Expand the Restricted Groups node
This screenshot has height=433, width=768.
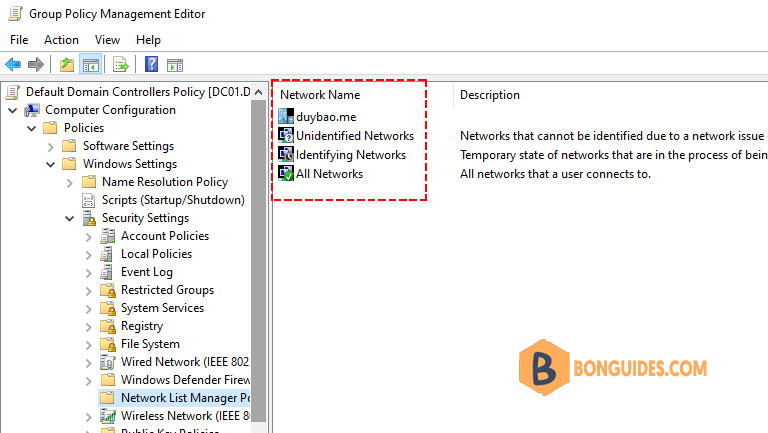point(89,291)
